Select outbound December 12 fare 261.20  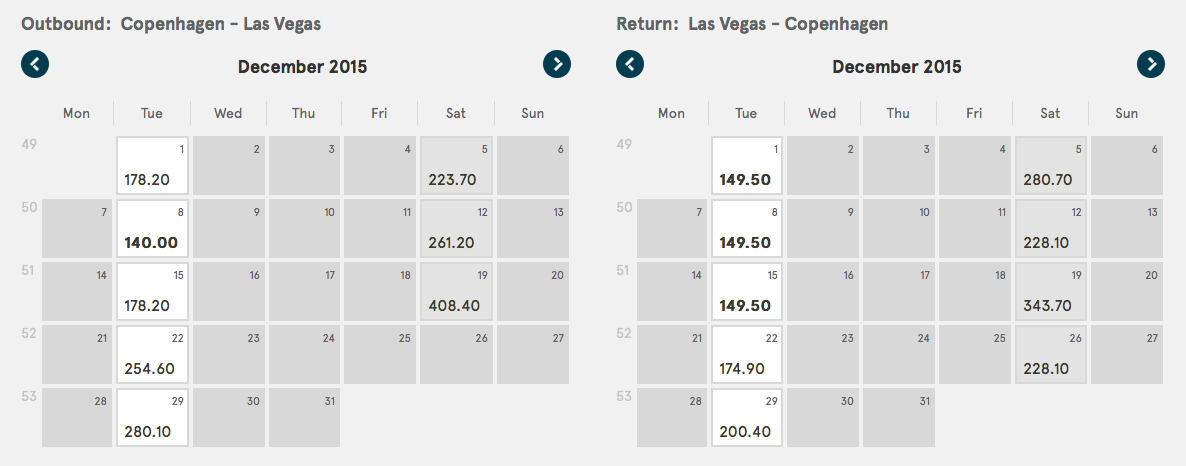[x=456, y=228]
